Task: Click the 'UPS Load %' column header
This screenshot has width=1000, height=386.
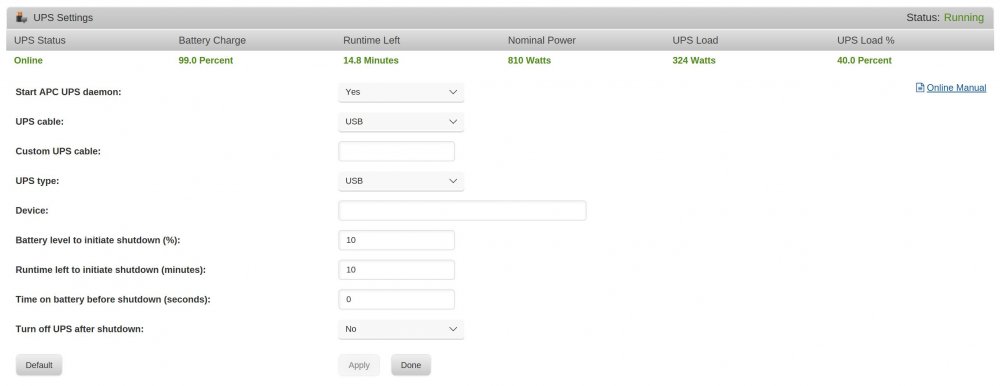Action: 865,40
